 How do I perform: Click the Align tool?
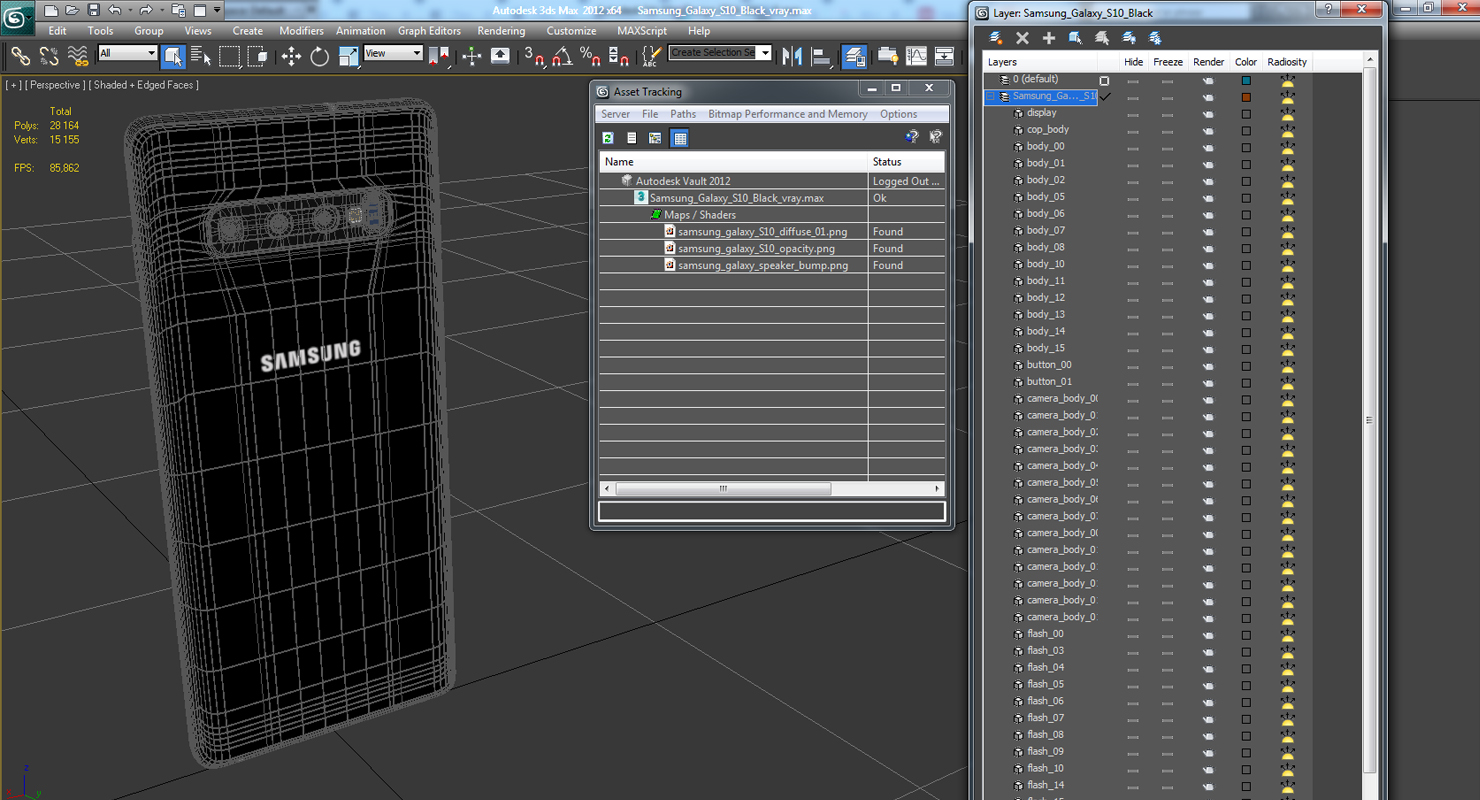click(x=821, y=56)
